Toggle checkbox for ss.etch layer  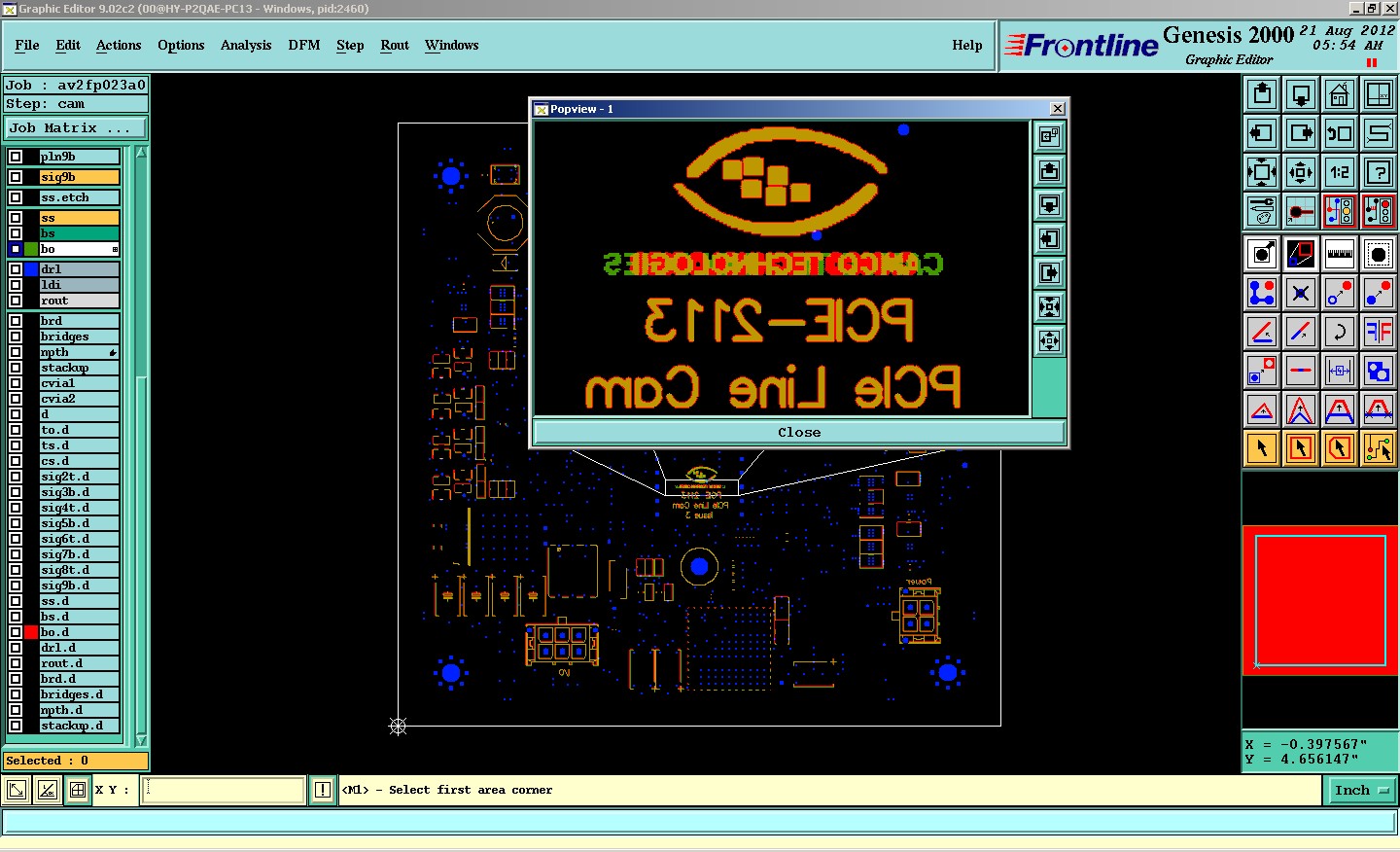click(16, 197)
